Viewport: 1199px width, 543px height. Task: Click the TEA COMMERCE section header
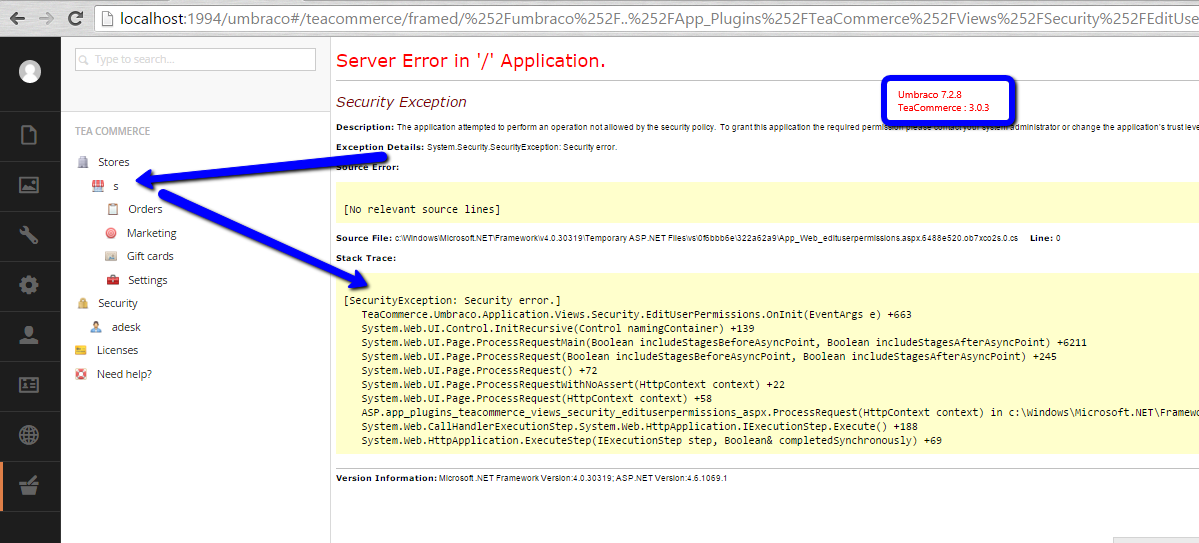tap(112, 131)
